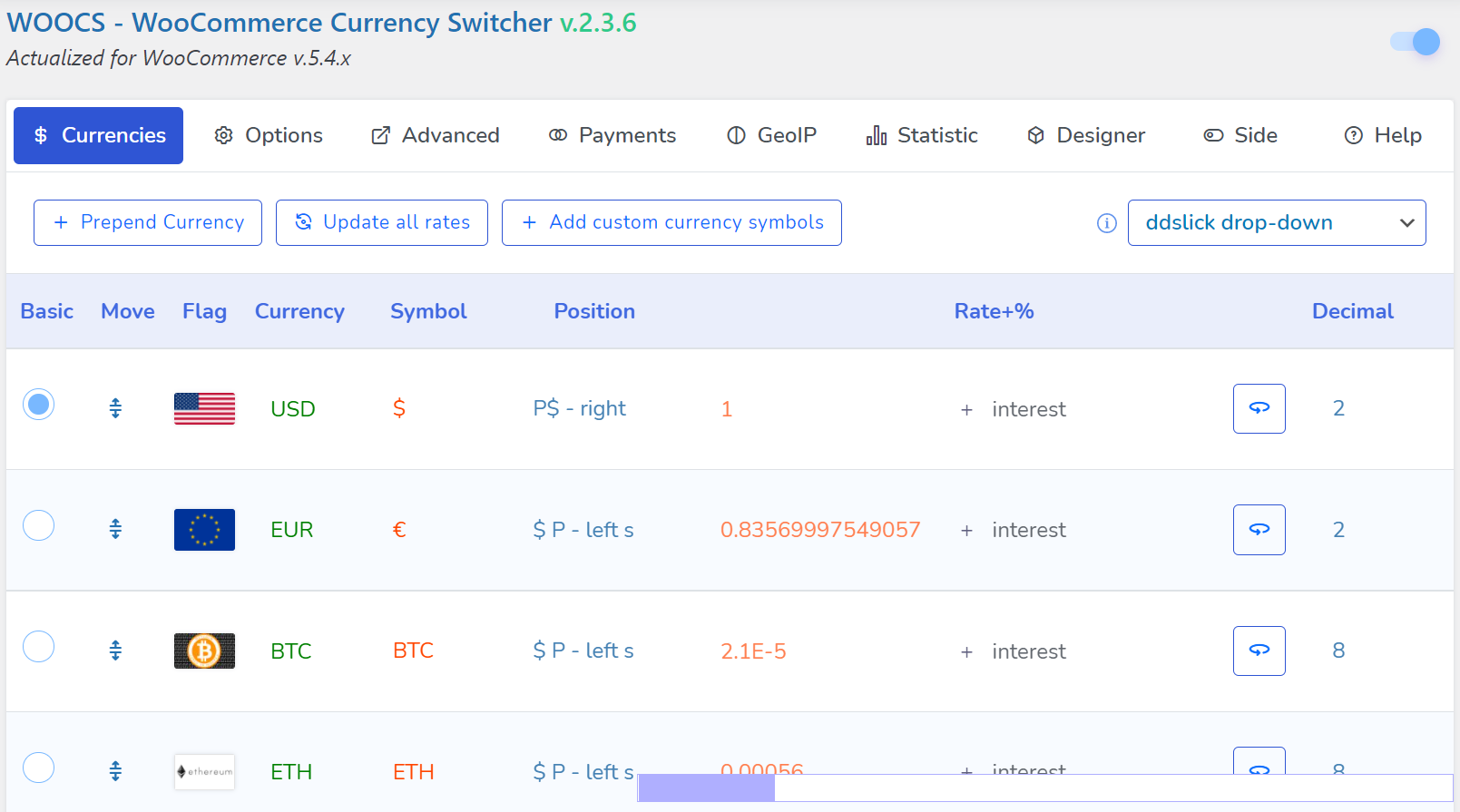The height and width of the screenshot is (812, 1460).
Task: Click the EUR rate refresh button
Action: (x=1259, y=530)
